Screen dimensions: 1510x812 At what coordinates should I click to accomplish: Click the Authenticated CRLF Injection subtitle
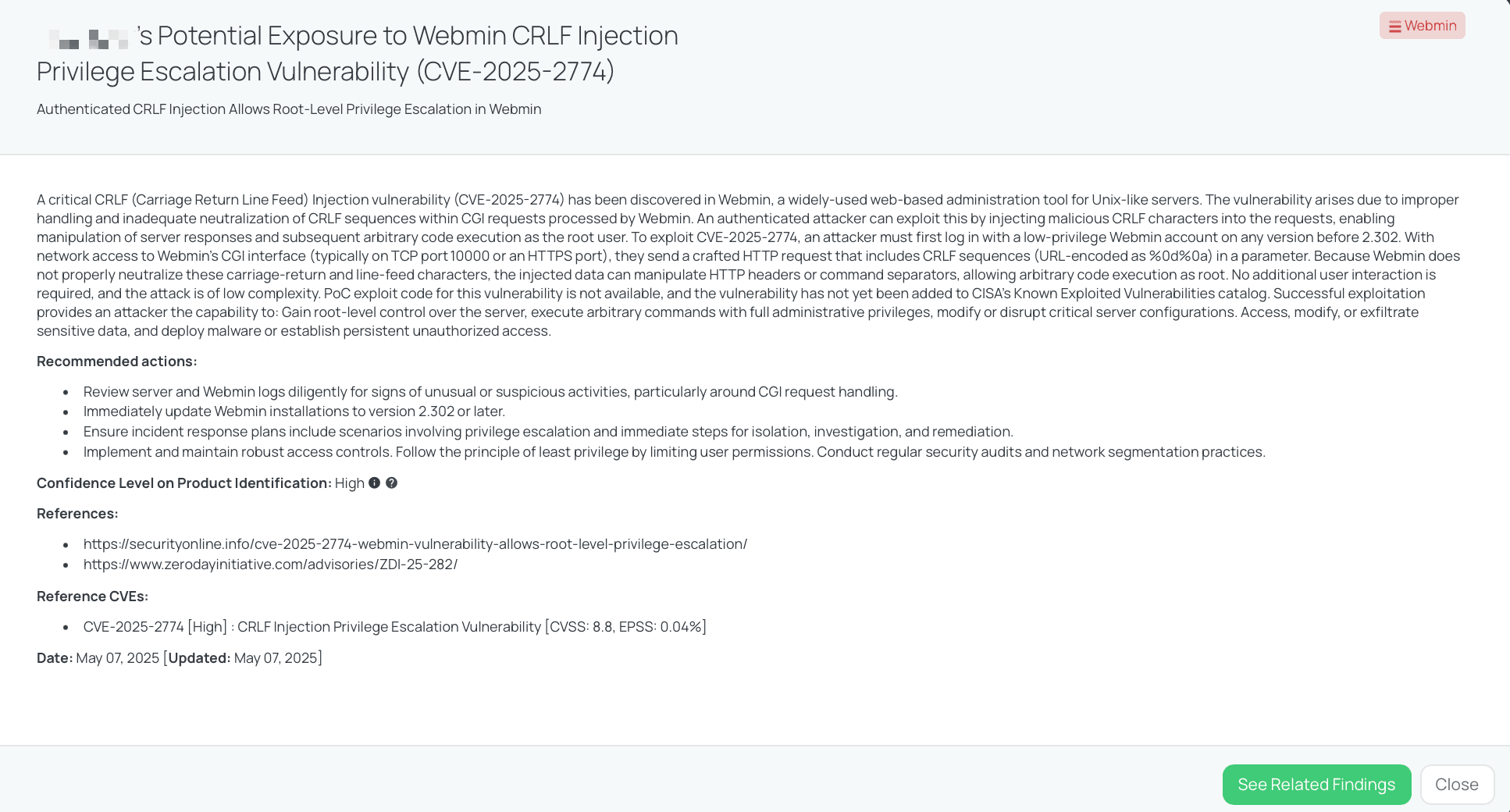click(289, 109)
